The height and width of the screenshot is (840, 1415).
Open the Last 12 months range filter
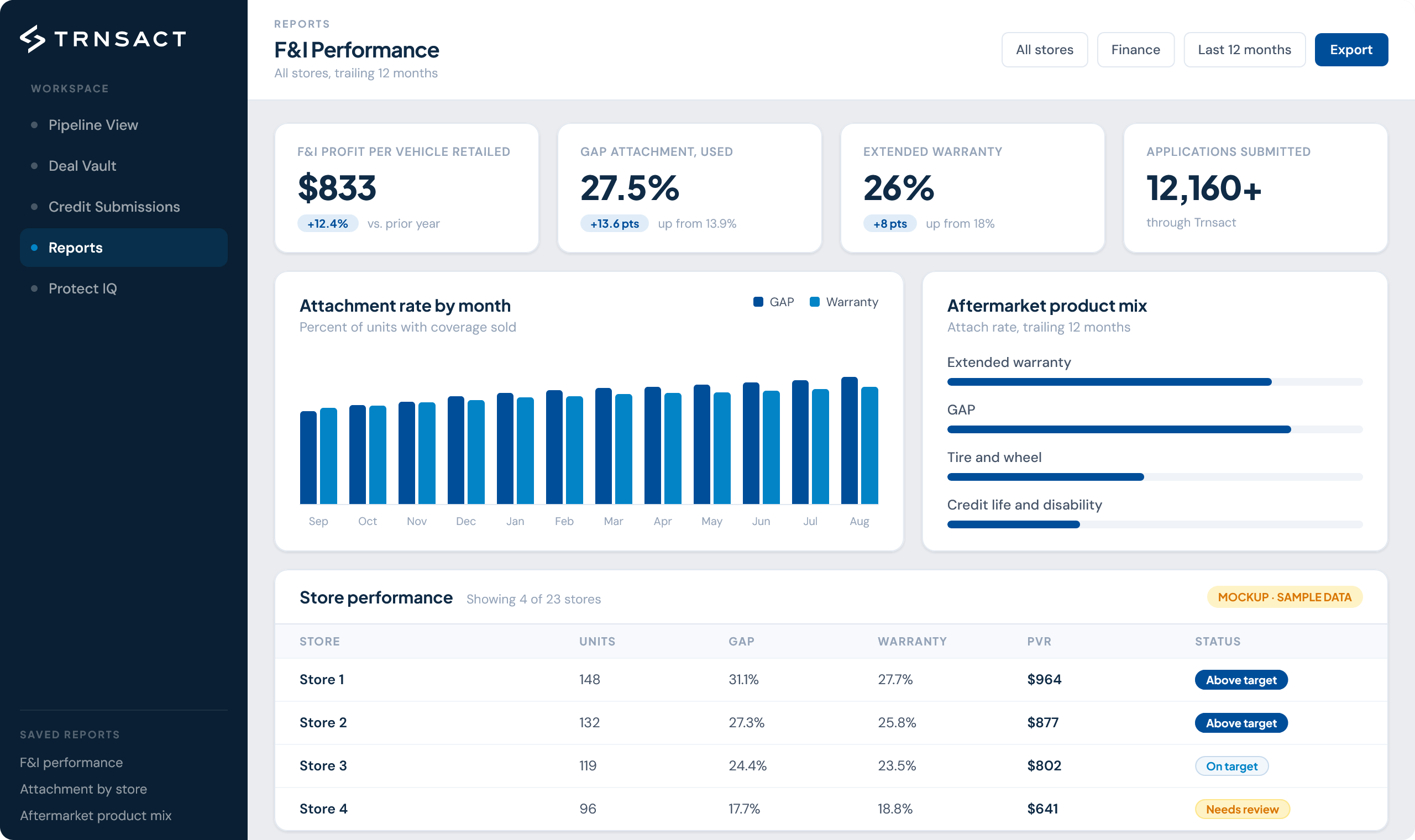coord(1244,50)
